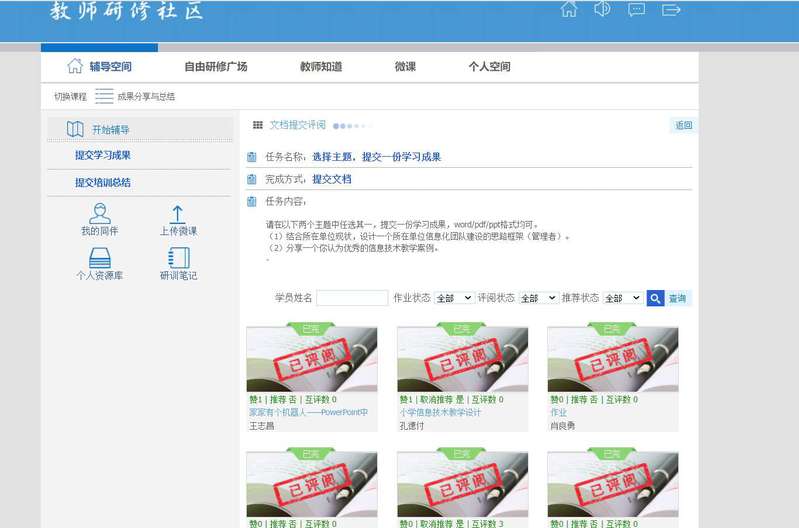This screenshot has width=799, height=528.
Task: Open the 评阅状态 dropdown
Action: click(539, 298)
